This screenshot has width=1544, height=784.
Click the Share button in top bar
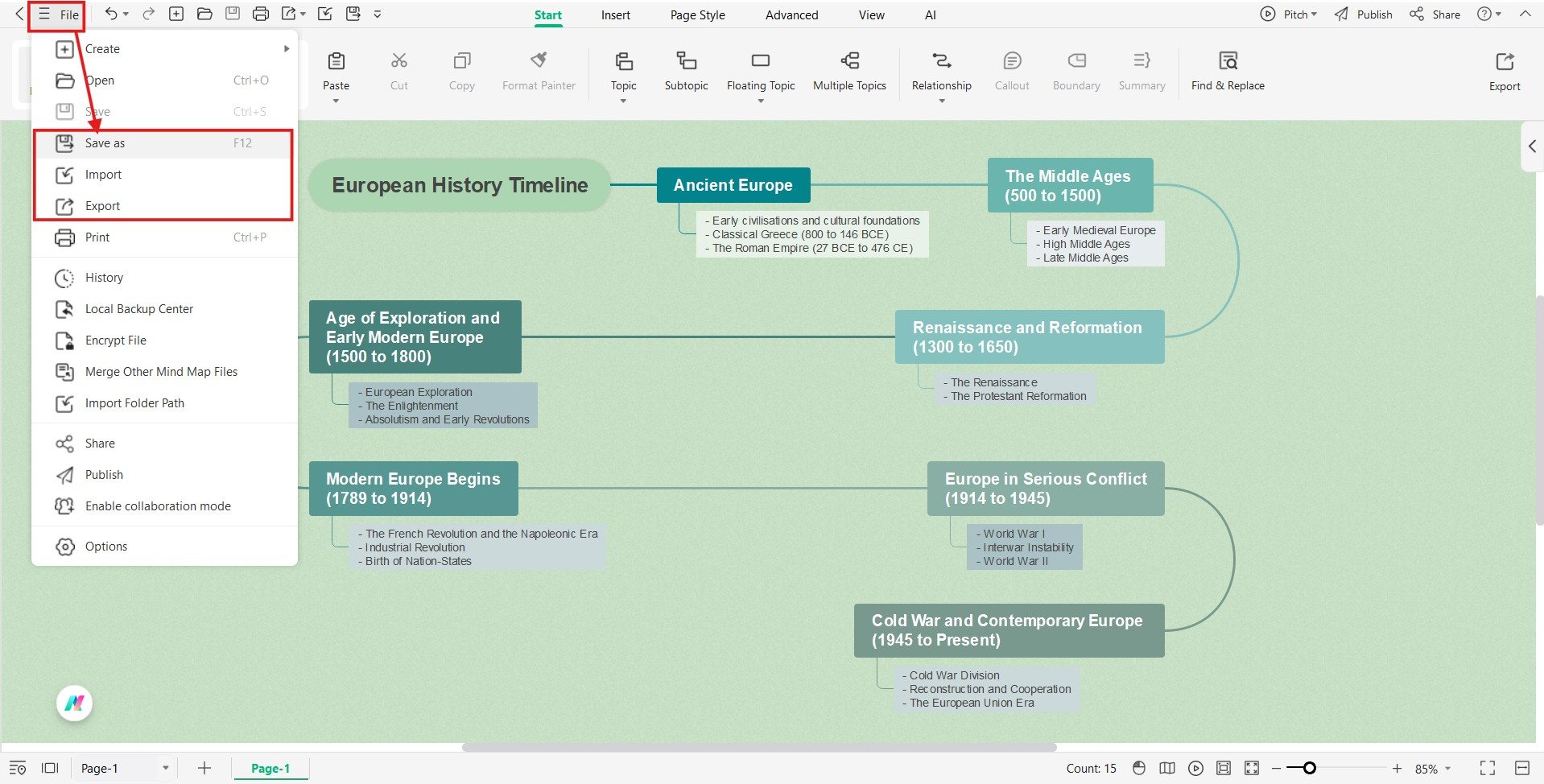tap(1435, 14)
